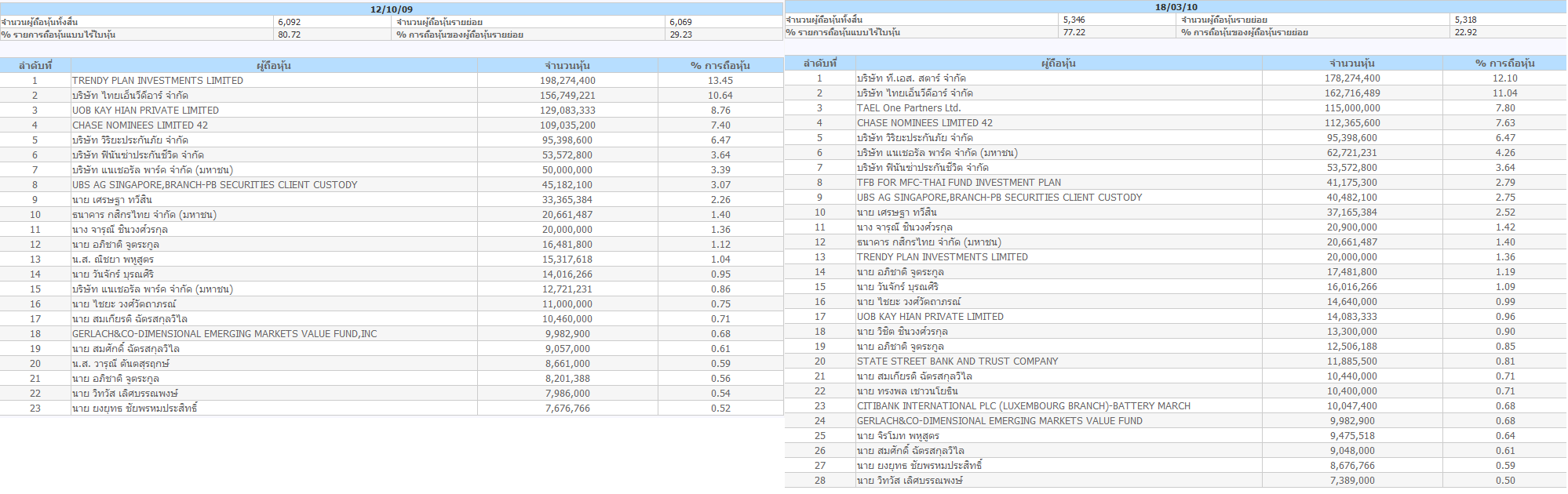The image size is (1568, 494).
Task: Click share count 198,274,400
Action: tap(567, 81)
